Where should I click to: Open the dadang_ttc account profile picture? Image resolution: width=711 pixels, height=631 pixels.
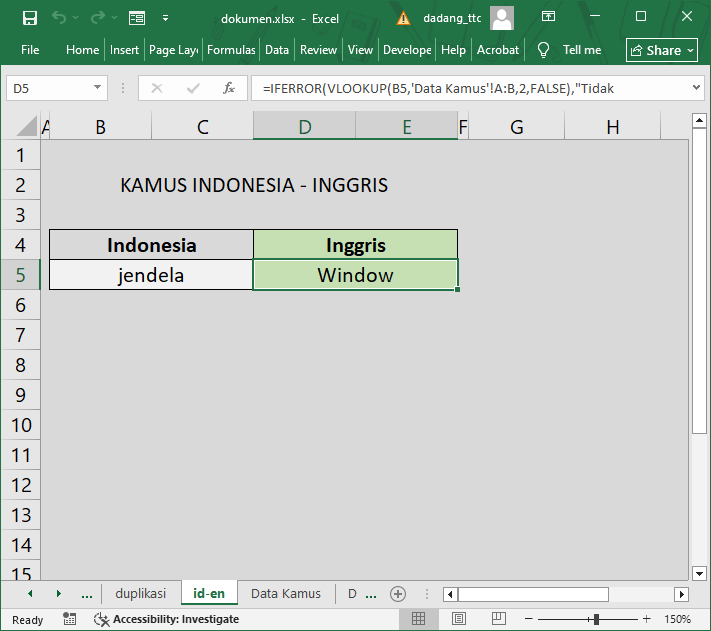[x=502, y=18]
